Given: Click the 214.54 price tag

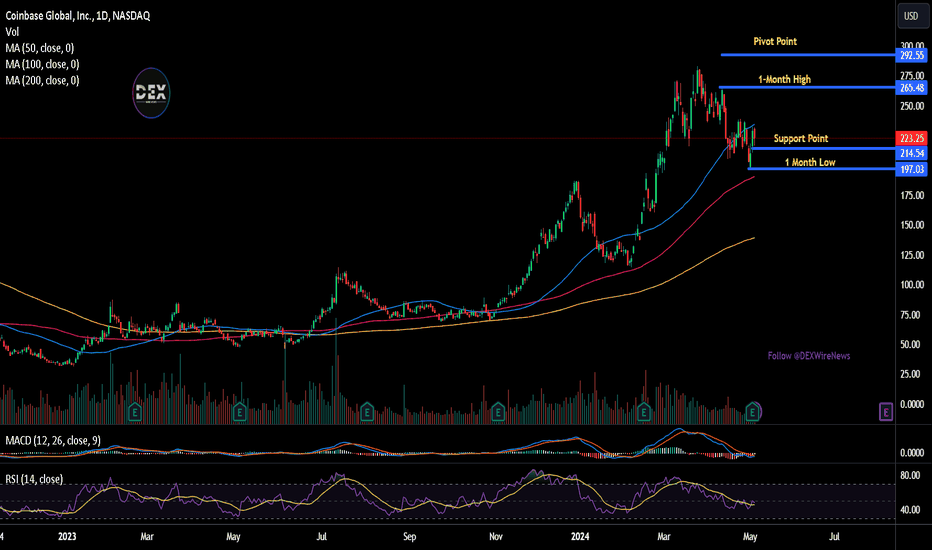Looking at the screenshot, I should (x=912, y=153).
